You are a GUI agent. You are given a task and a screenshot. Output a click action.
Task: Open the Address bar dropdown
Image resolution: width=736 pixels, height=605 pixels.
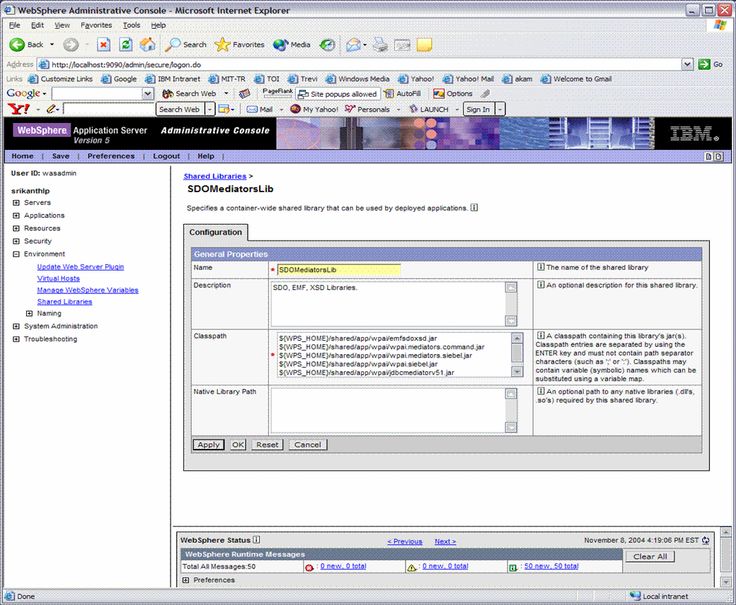point(687,64)
